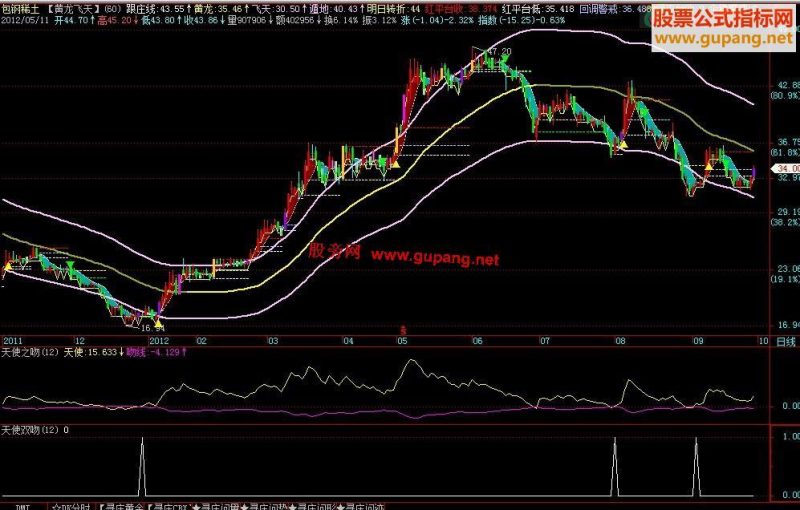This screenshot has height=510, width=800.
Task: Click the yellow buy triangle near the 16.94 low
Action: pyautogui.click(x=158, y=323)
